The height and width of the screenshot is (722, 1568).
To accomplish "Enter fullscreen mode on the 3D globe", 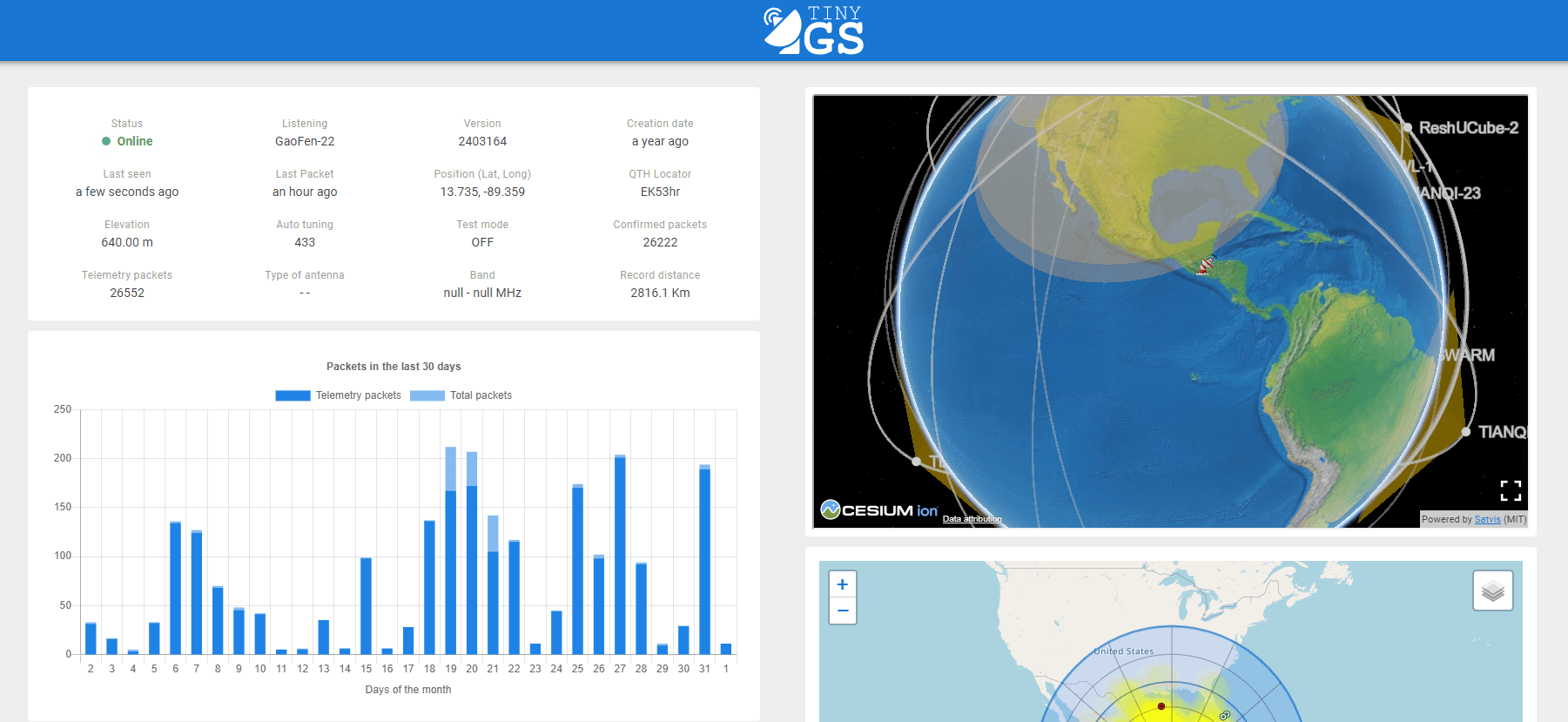I will 1511,491.
